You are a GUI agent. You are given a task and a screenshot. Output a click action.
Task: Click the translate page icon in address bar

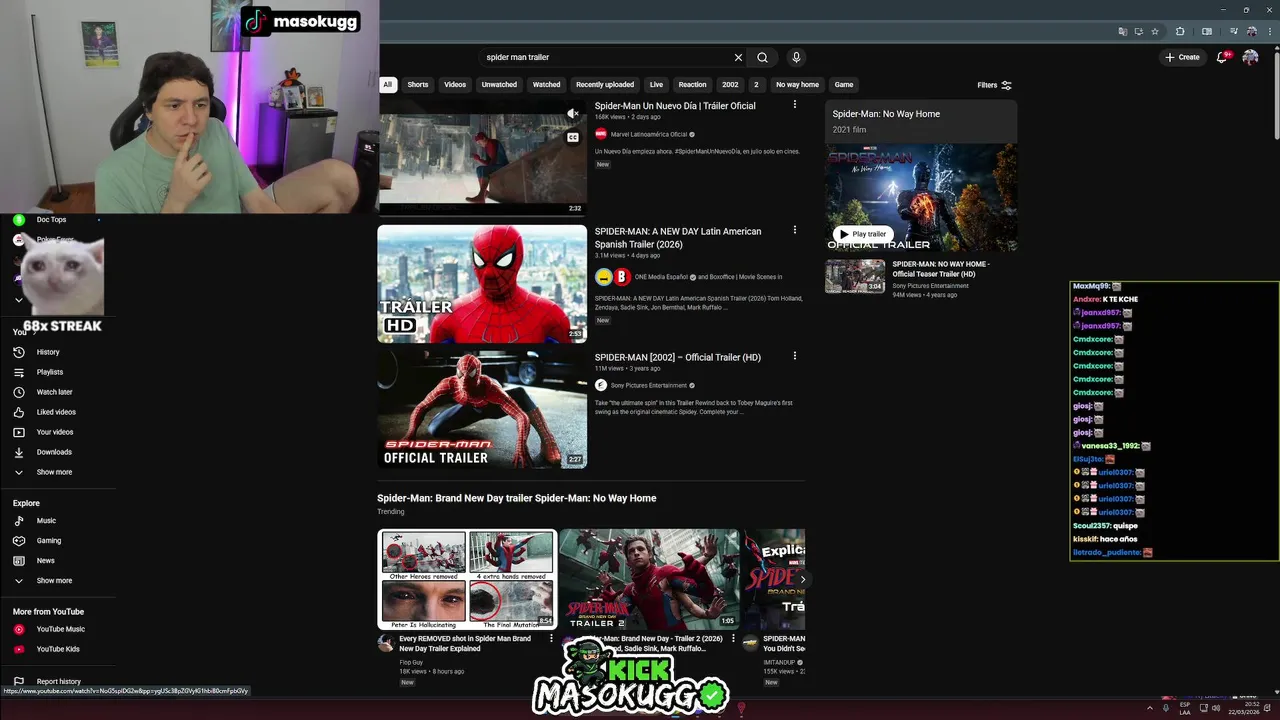1123,31
